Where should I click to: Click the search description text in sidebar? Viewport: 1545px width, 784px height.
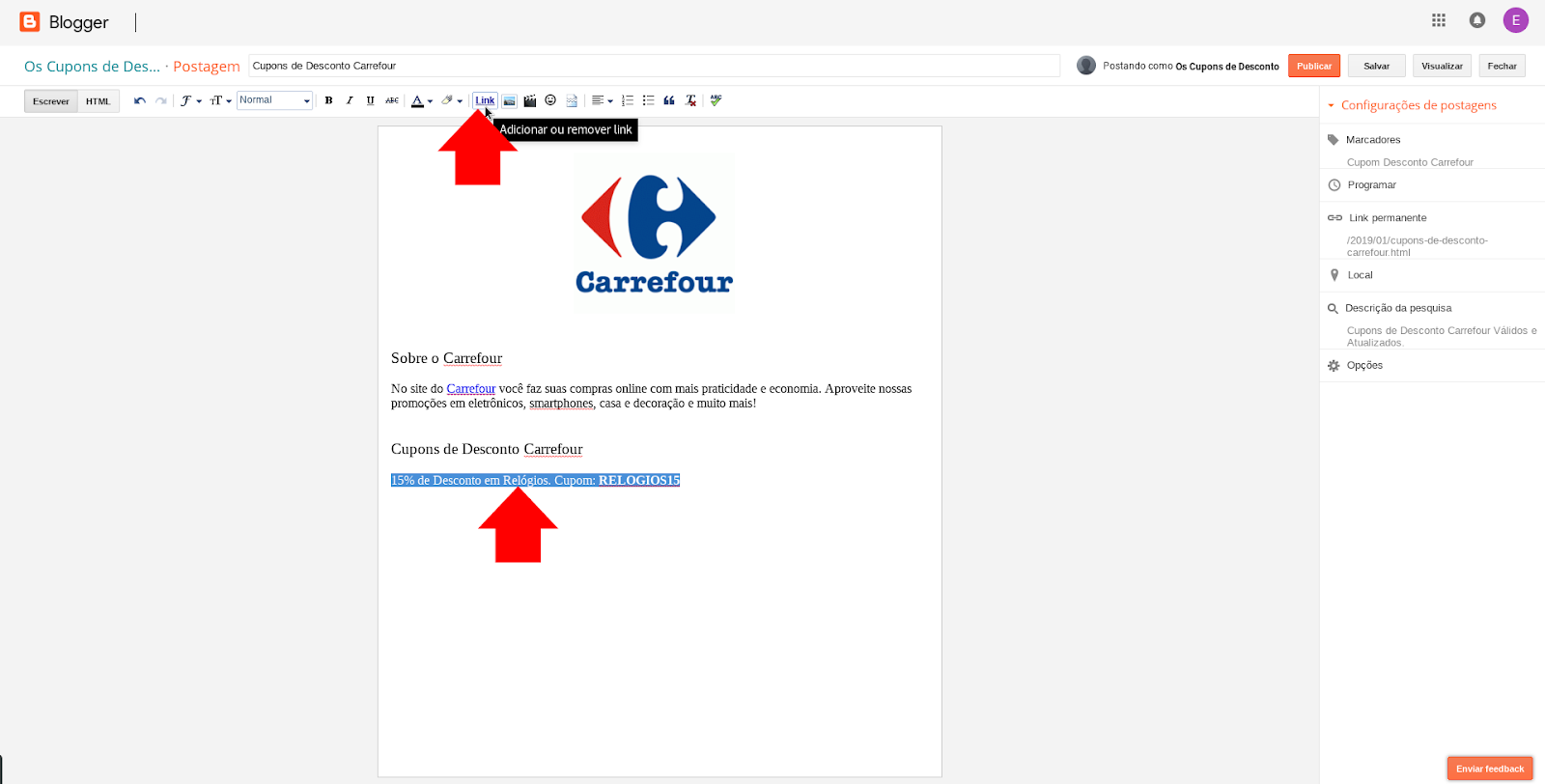point(1442,336)
